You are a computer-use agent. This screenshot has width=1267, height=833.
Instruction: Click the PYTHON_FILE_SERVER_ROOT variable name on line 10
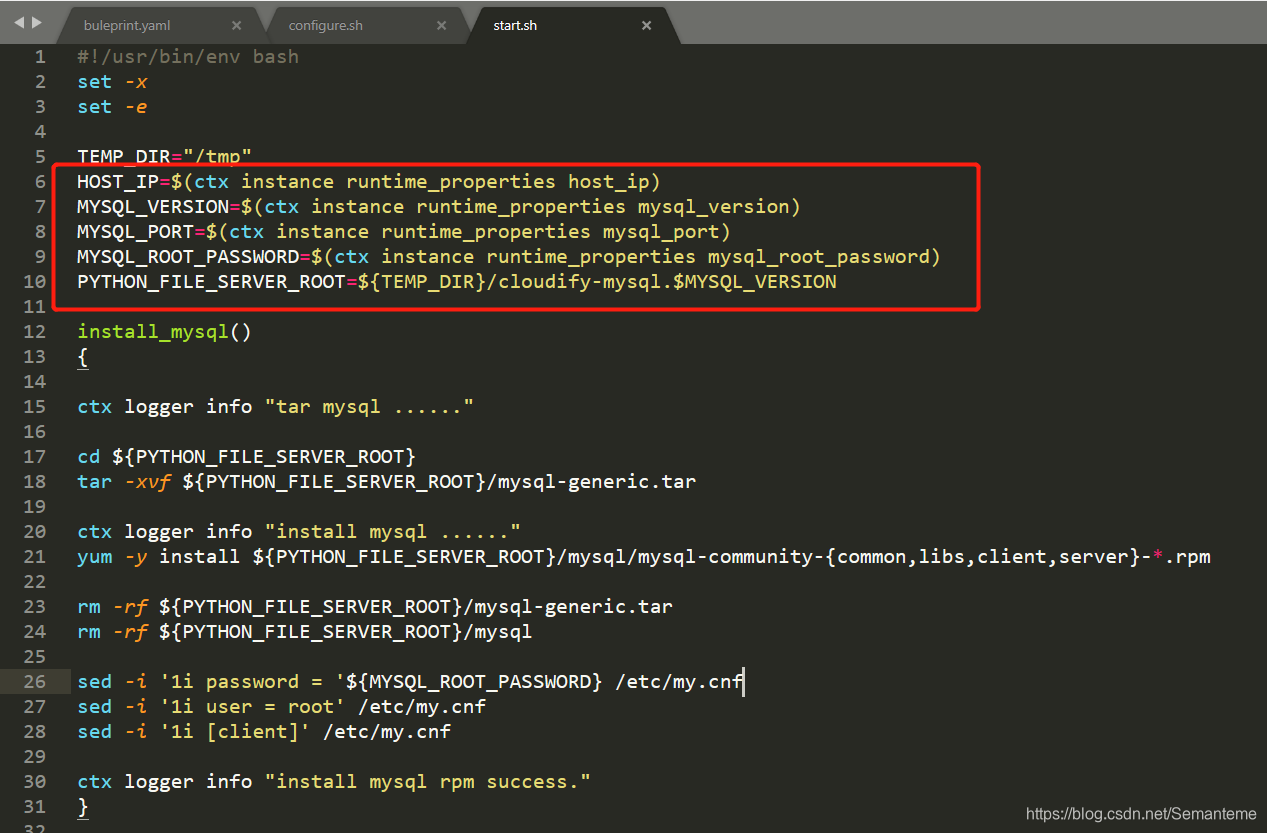click(x=211, y=282)
